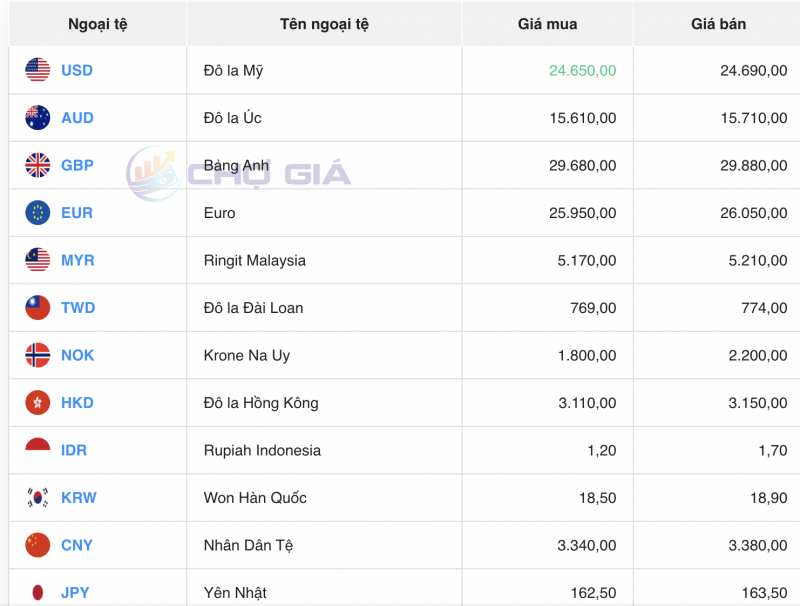Select the MYR currency code link
The height and width of the screenshot is (606, 800).
(75, 260)
